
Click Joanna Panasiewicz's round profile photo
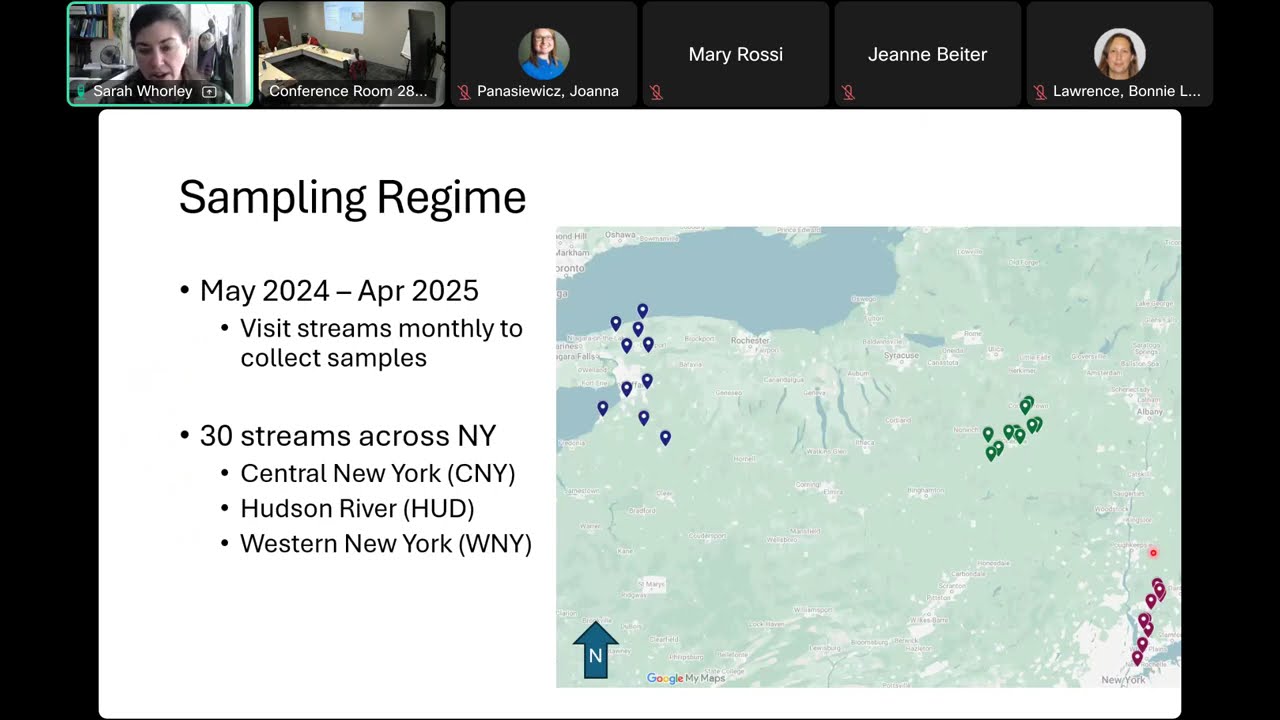pos(544,54)
